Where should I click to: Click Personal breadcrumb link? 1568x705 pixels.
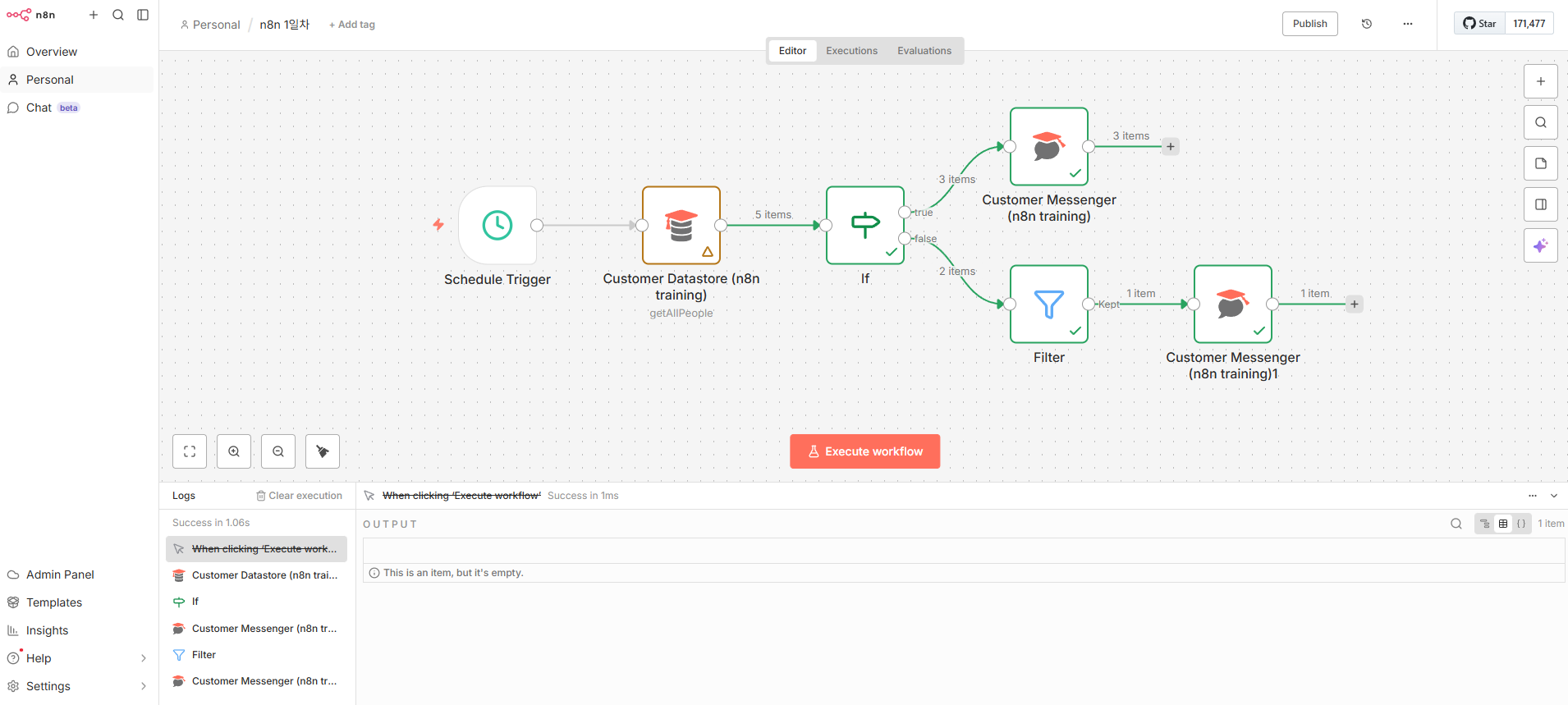[x=210, y=25]
